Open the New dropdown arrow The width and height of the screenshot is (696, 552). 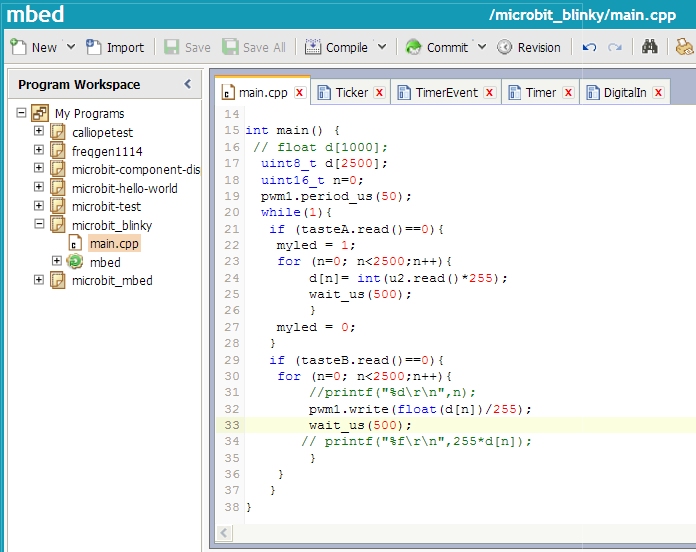[70, 47]
